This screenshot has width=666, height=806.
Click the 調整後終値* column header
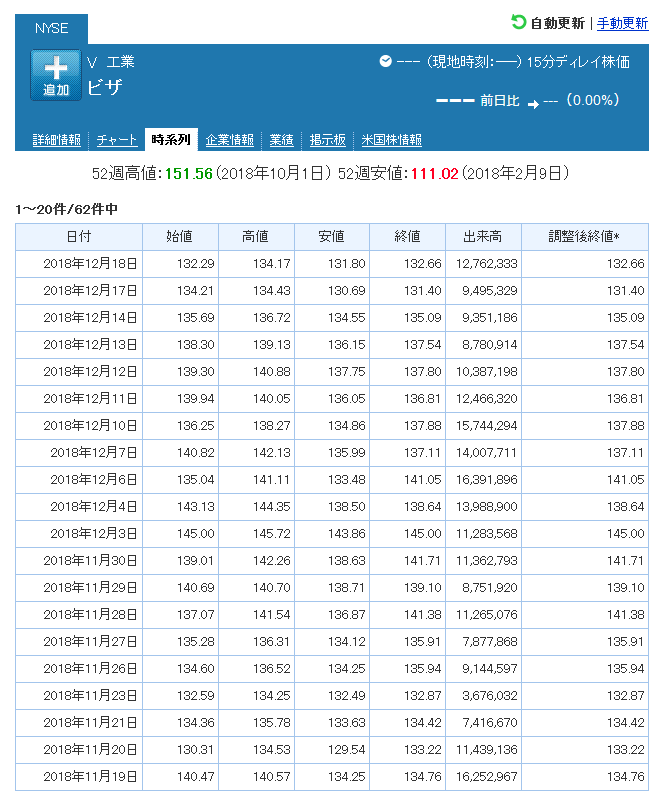click(x=585, y=236)
